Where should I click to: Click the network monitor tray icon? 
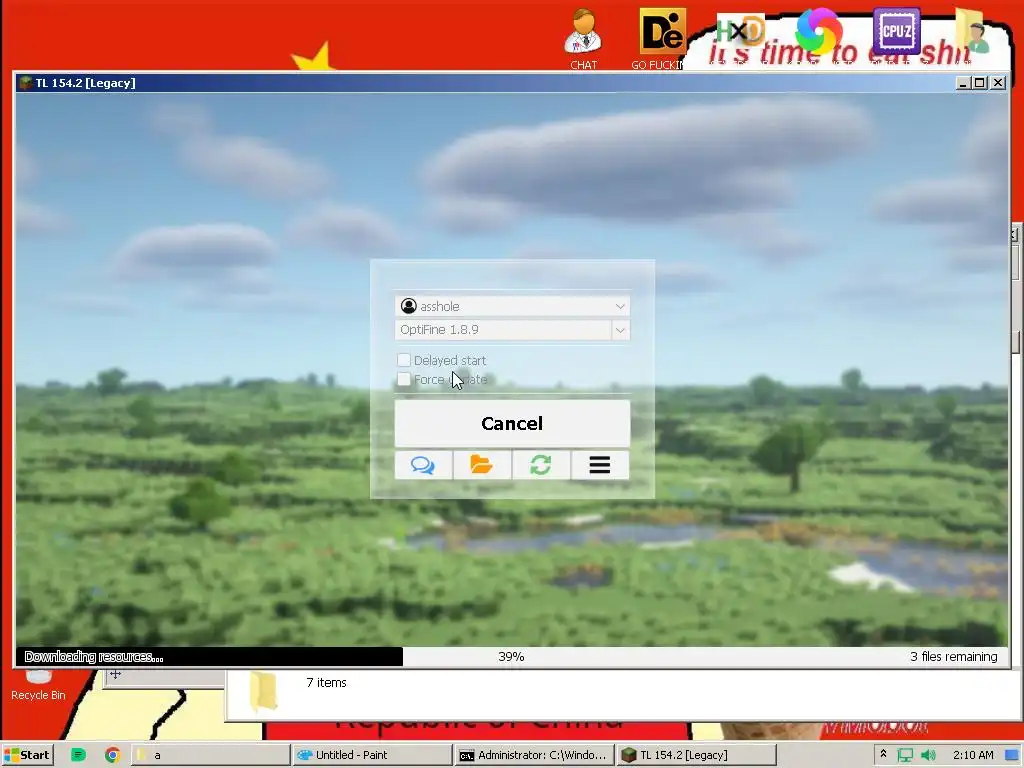tap(905, 755)
